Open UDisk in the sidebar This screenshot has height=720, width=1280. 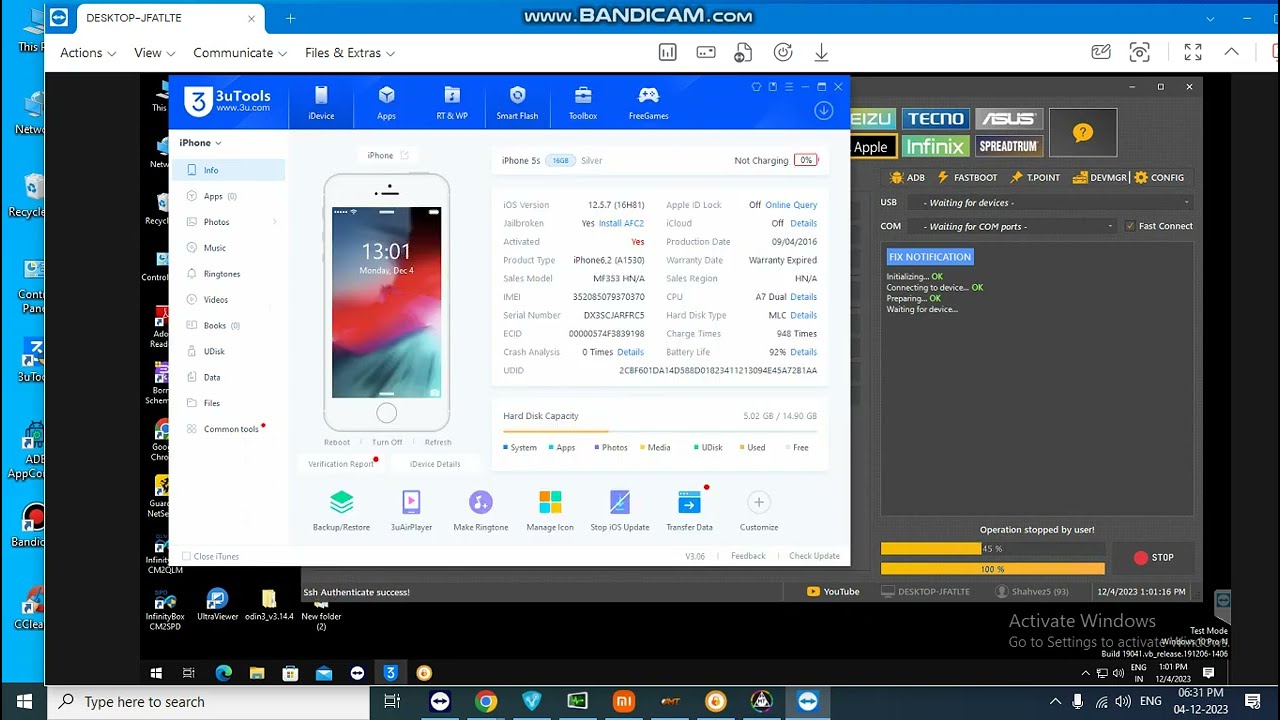(x=228, y=351)
